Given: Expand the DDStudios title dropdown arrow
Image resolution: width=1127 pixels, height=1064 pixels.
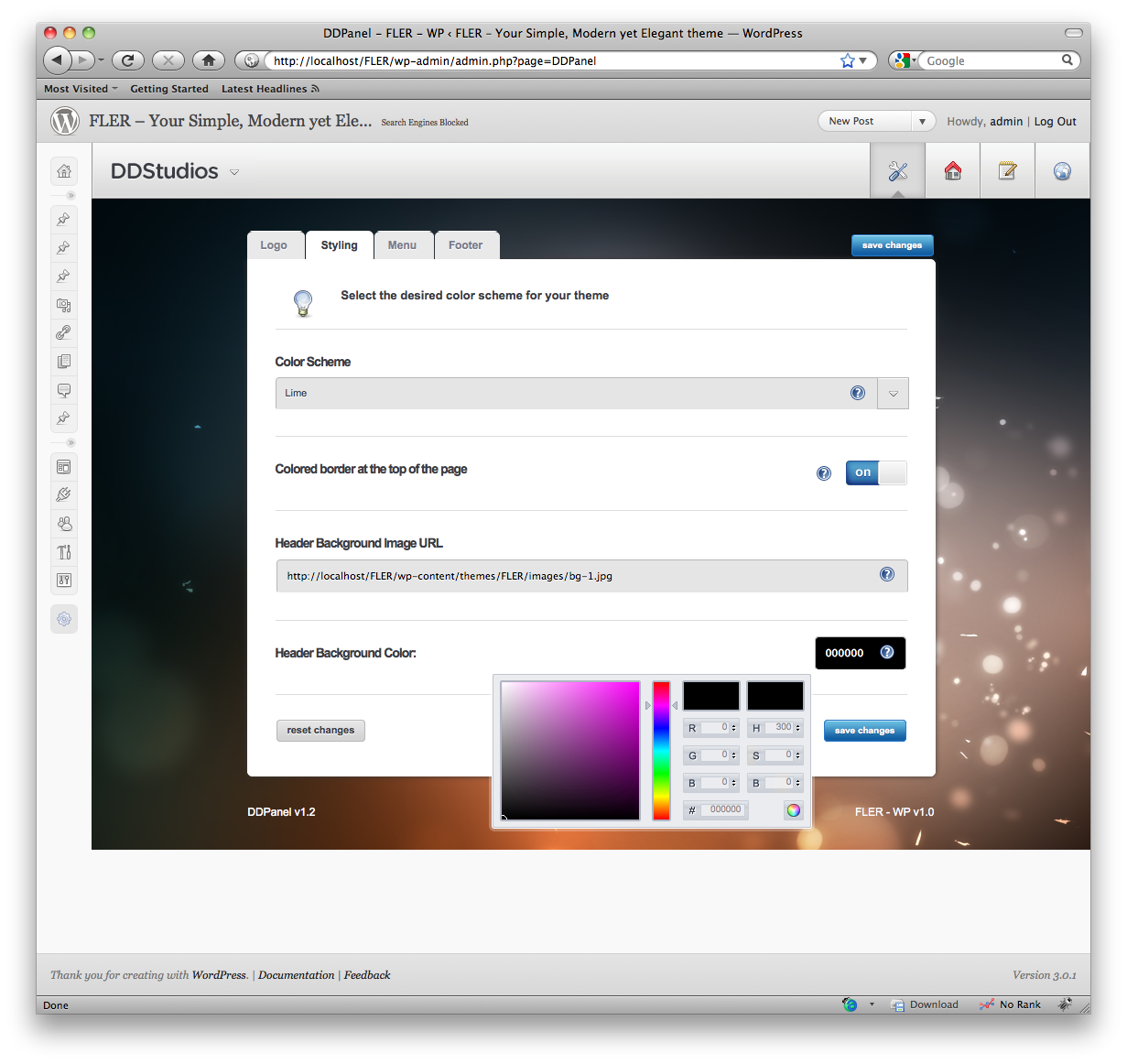Looking at the screenshot, I should [234, 173].
